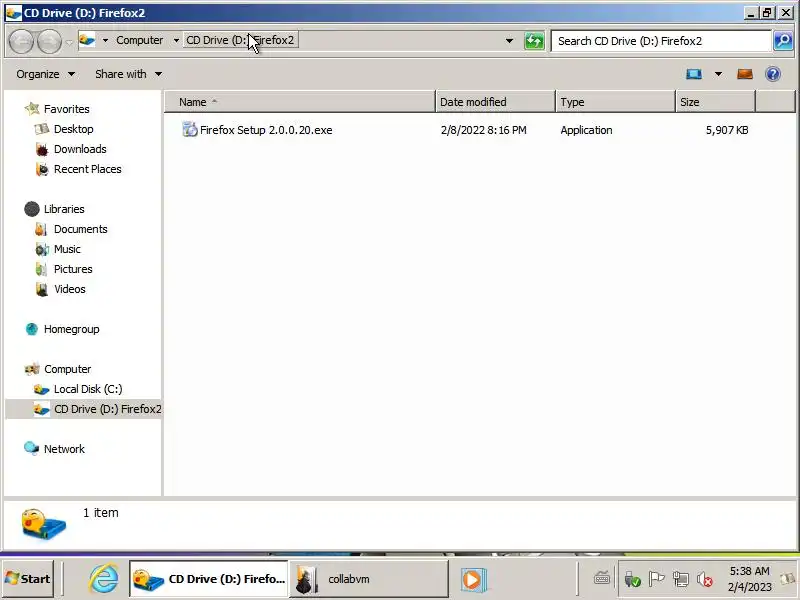The height and width of the screenshot is (600, 800).
Task: Expand arrow after Computer in address bar
Action: (x=176, y=40)
